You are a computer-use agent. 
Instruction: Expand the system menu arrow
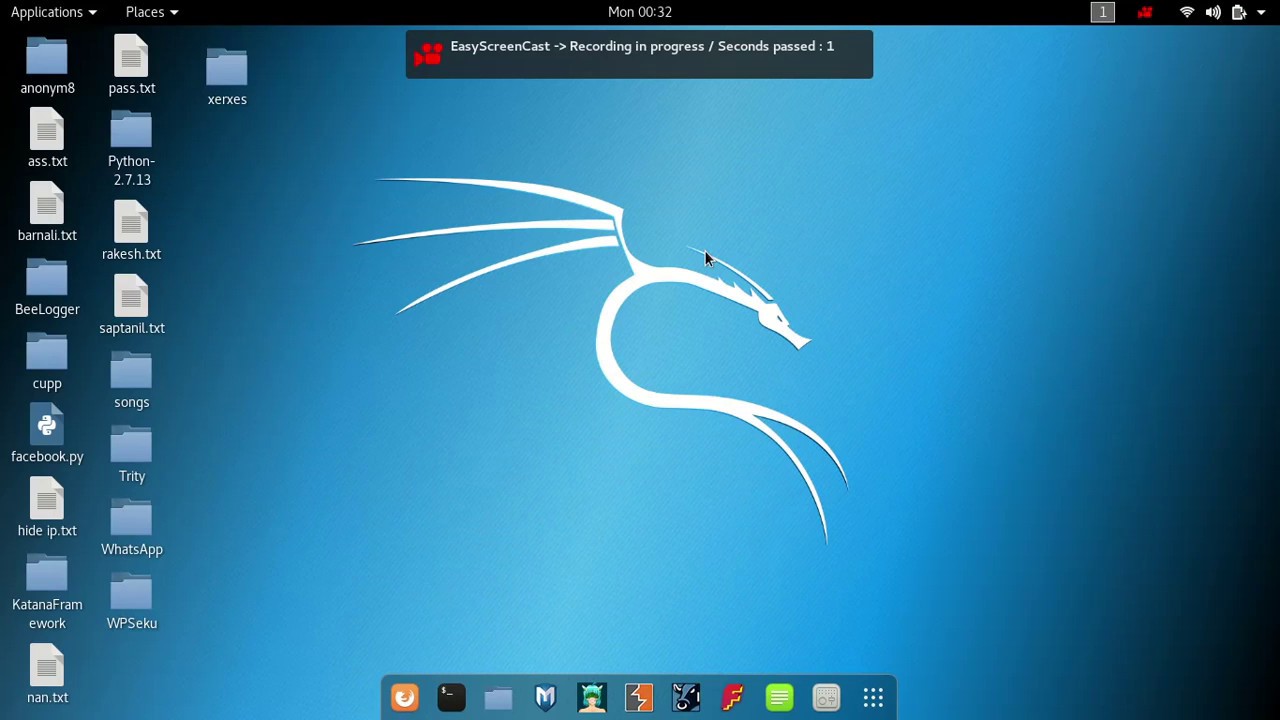(x=1262, y=12)
